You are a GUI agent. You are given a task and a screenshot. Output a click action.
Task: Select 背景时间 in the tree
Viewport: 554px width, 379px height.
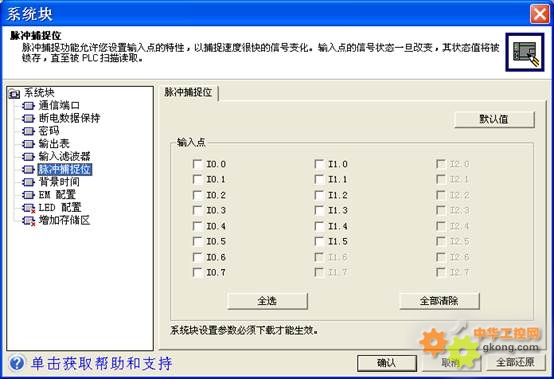coord(59,182)
